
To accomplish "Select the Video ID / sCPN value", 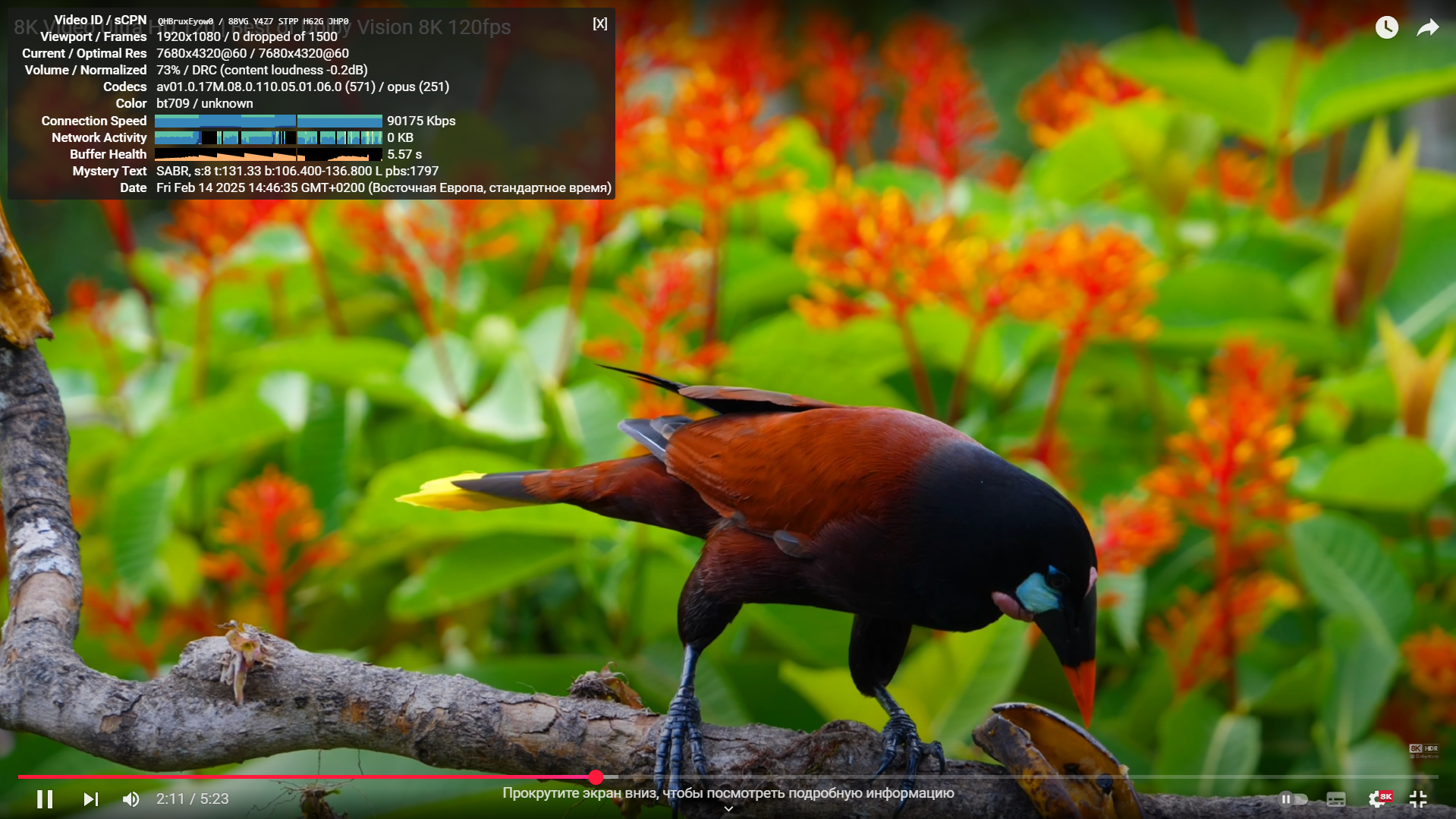I will [x=253, y=21].
